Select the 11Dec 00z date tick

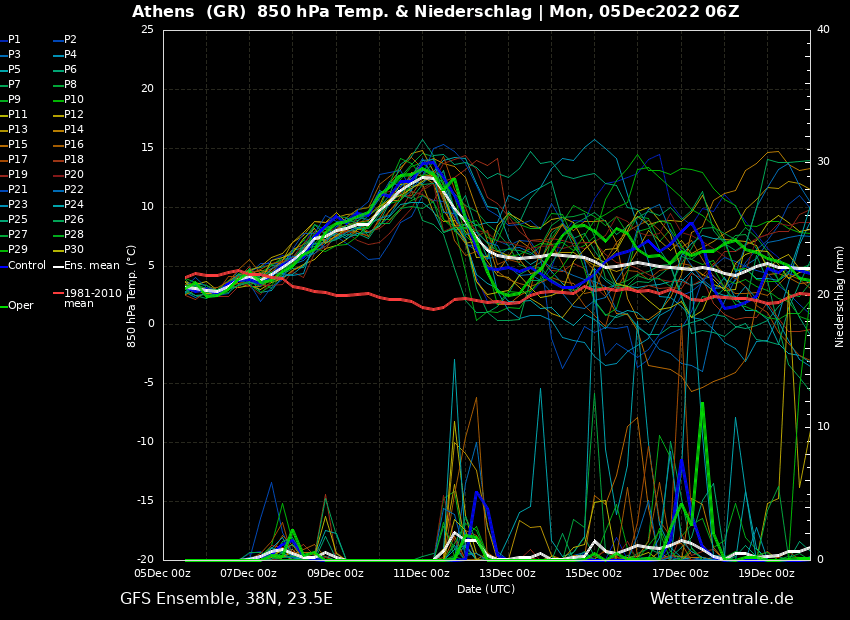[421, 574]
